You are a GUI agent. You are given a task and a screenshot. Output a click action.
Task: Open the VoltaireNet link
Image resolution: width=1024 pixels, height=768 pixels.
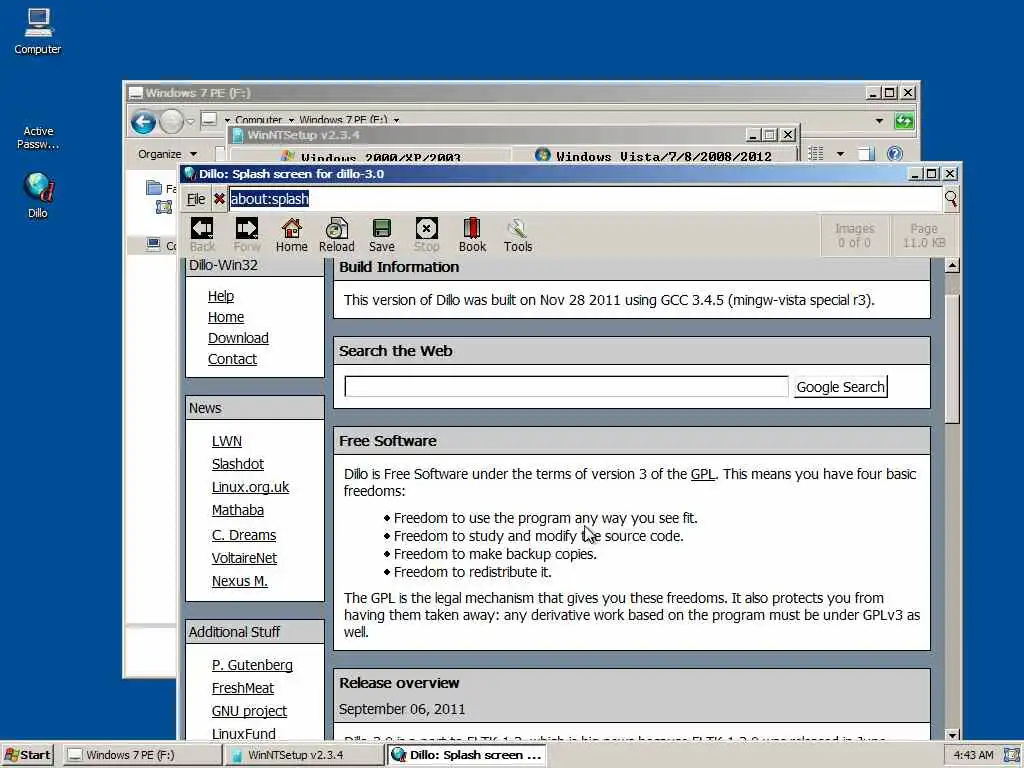[x=244, y=558]
